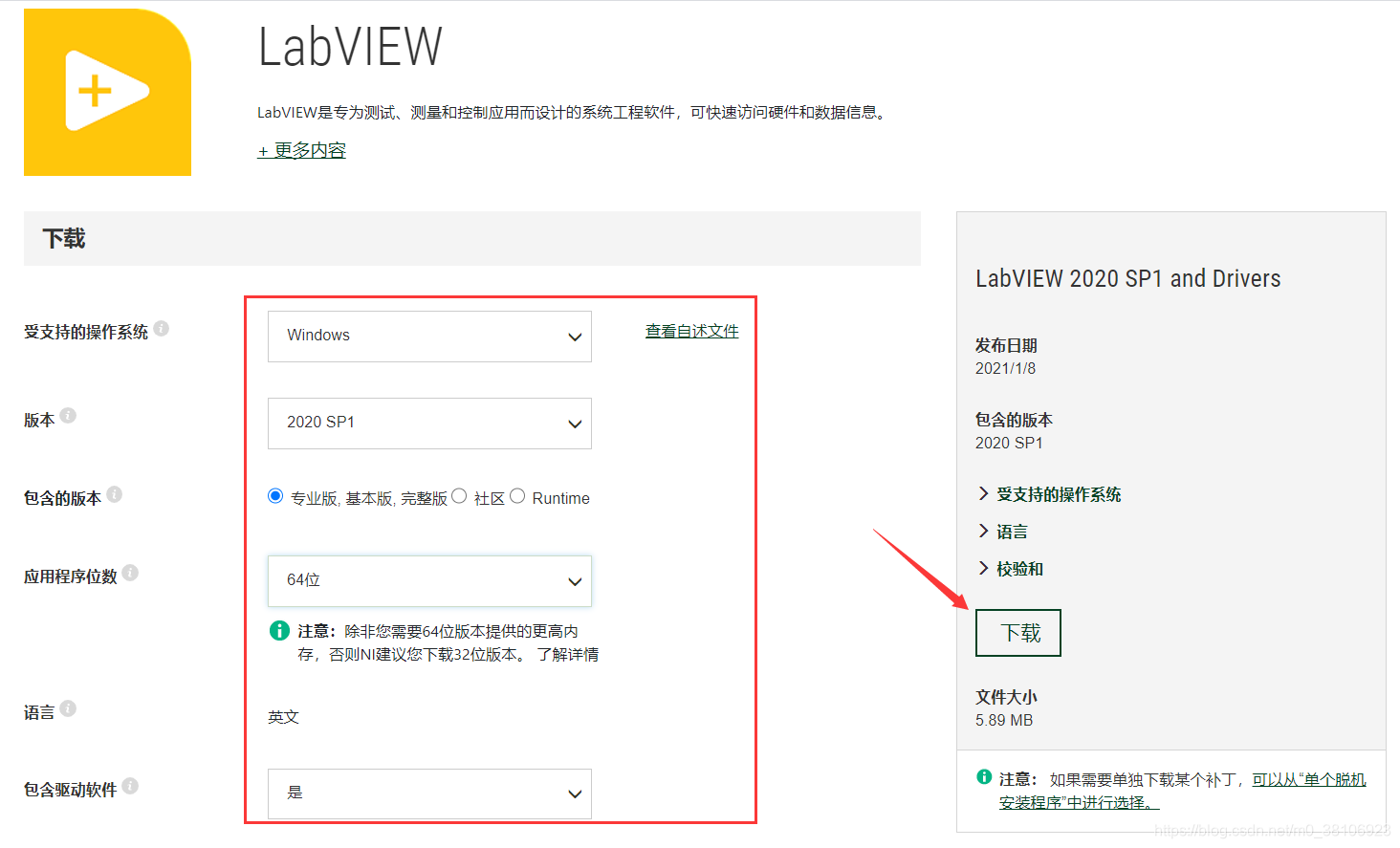Click info icon beside 受支持的操作系统 label
1400x848 pixels.
pyautogui.click(x=162, y=329)
